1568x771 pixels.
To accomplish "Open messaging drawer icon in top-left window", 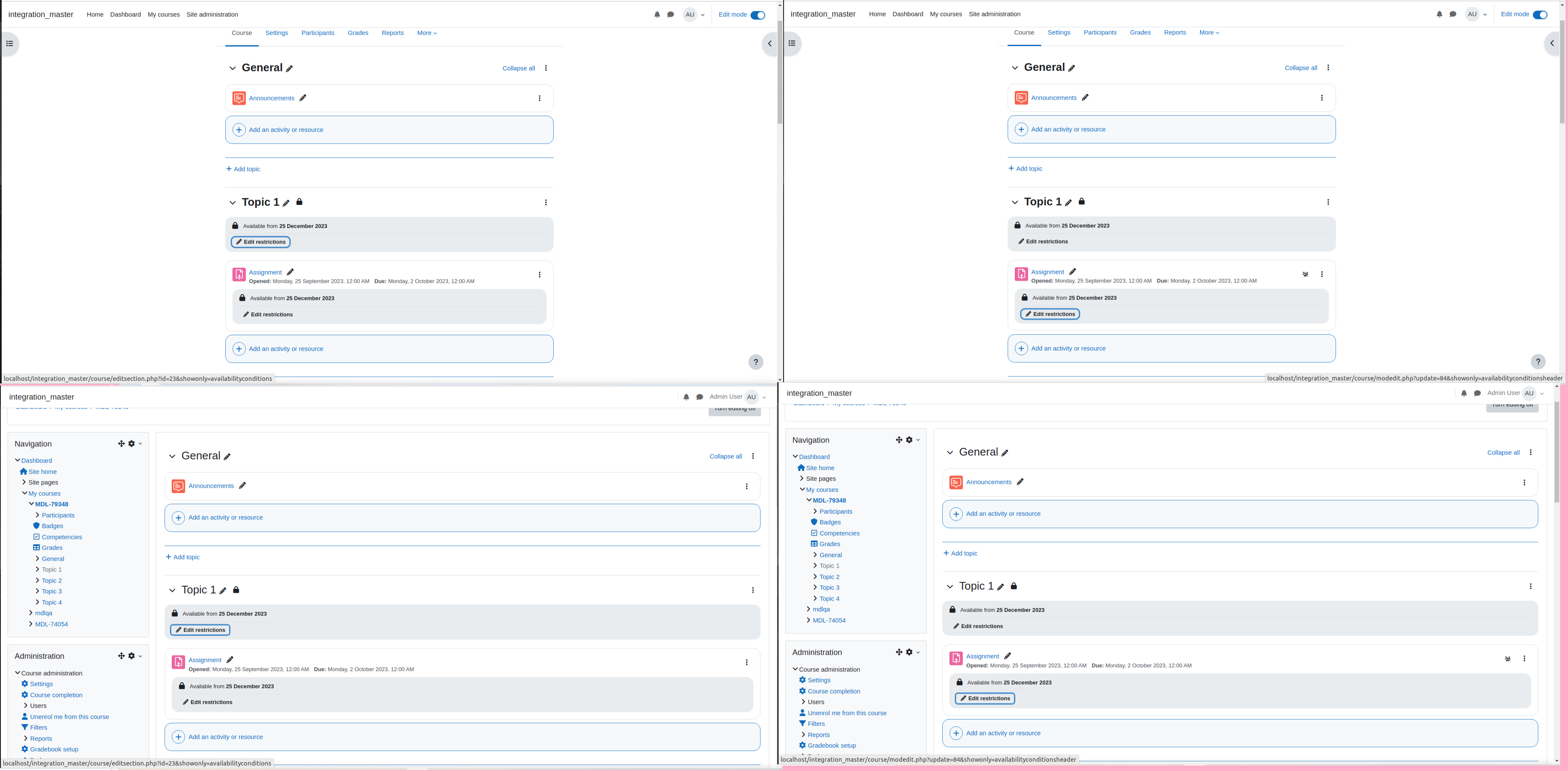I will (670, 15).
